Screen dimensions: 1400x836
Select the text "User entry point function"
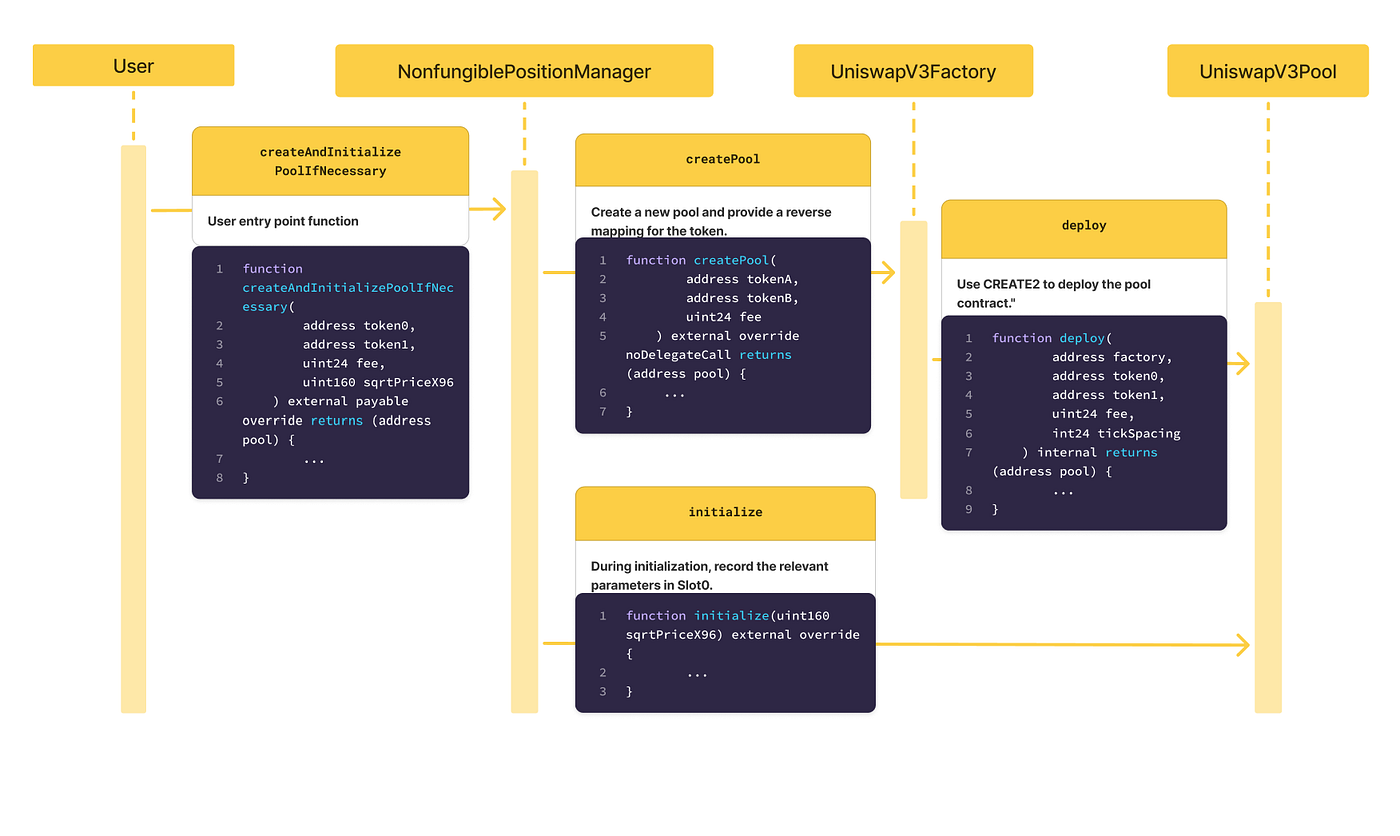[283, 221]
